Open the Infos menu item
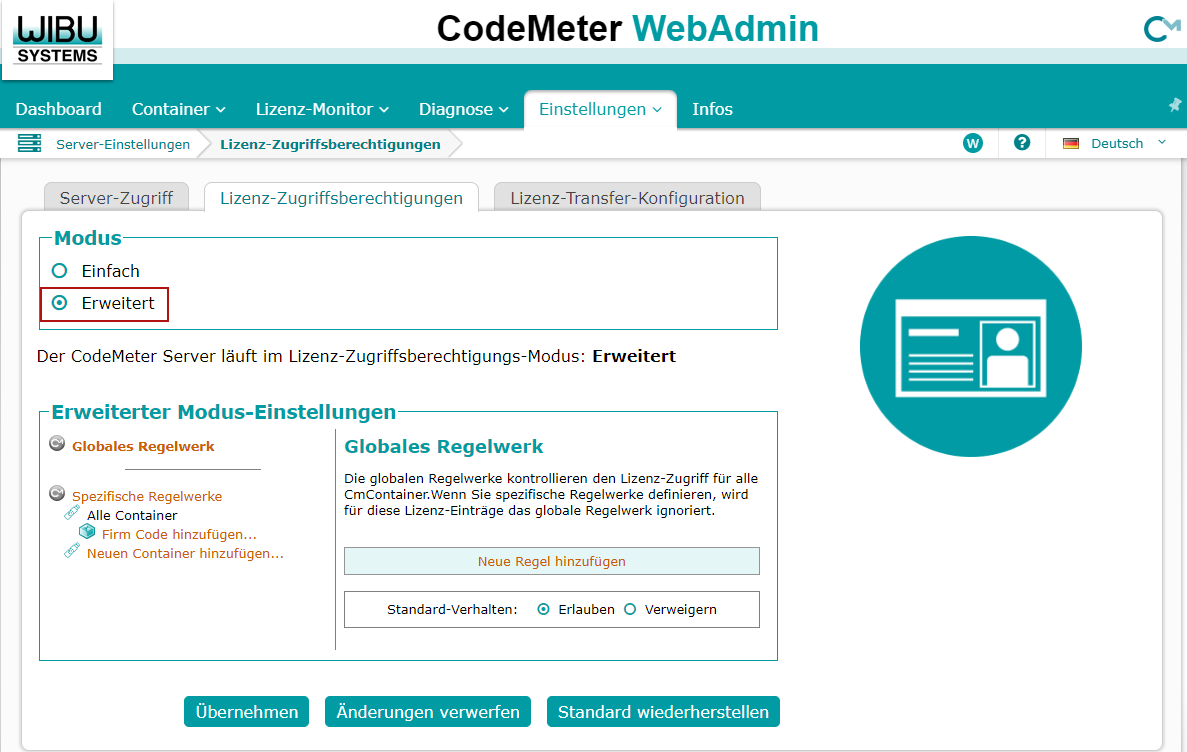This screenshot has width=1187, height=752. 712,109
